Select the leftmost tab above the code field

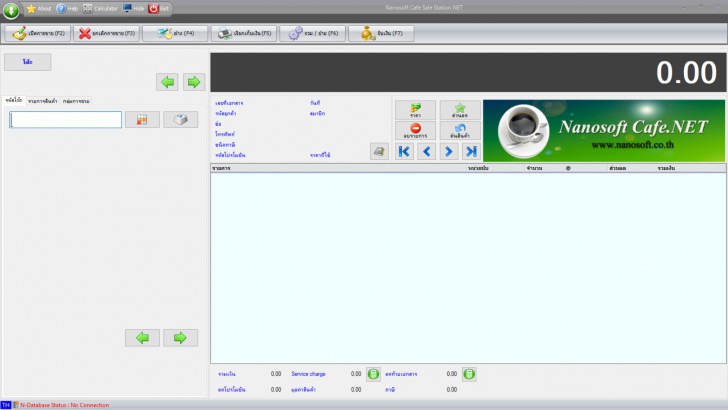(x=13, y=100)
